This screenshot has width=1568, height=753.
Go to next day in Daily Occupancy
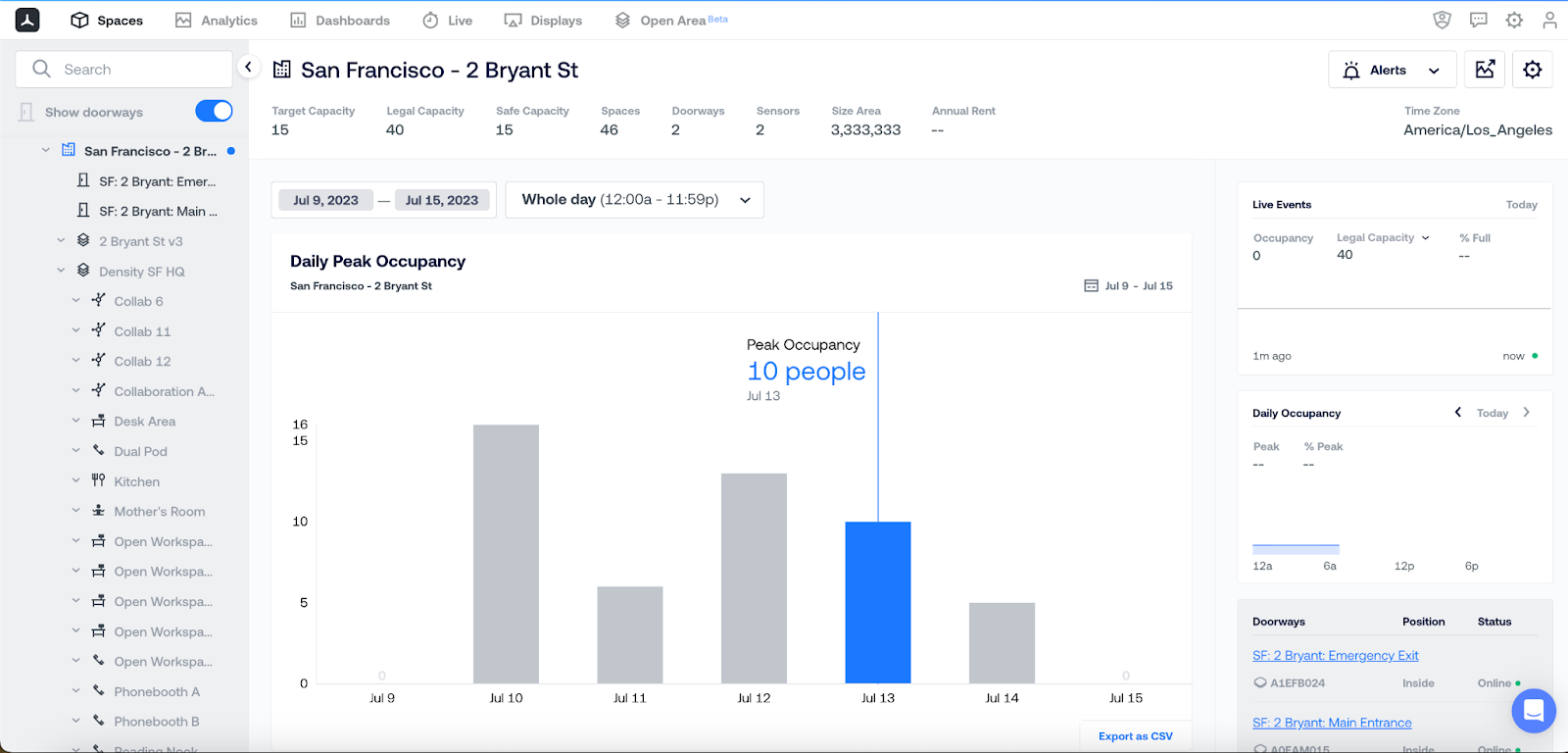1526,412
